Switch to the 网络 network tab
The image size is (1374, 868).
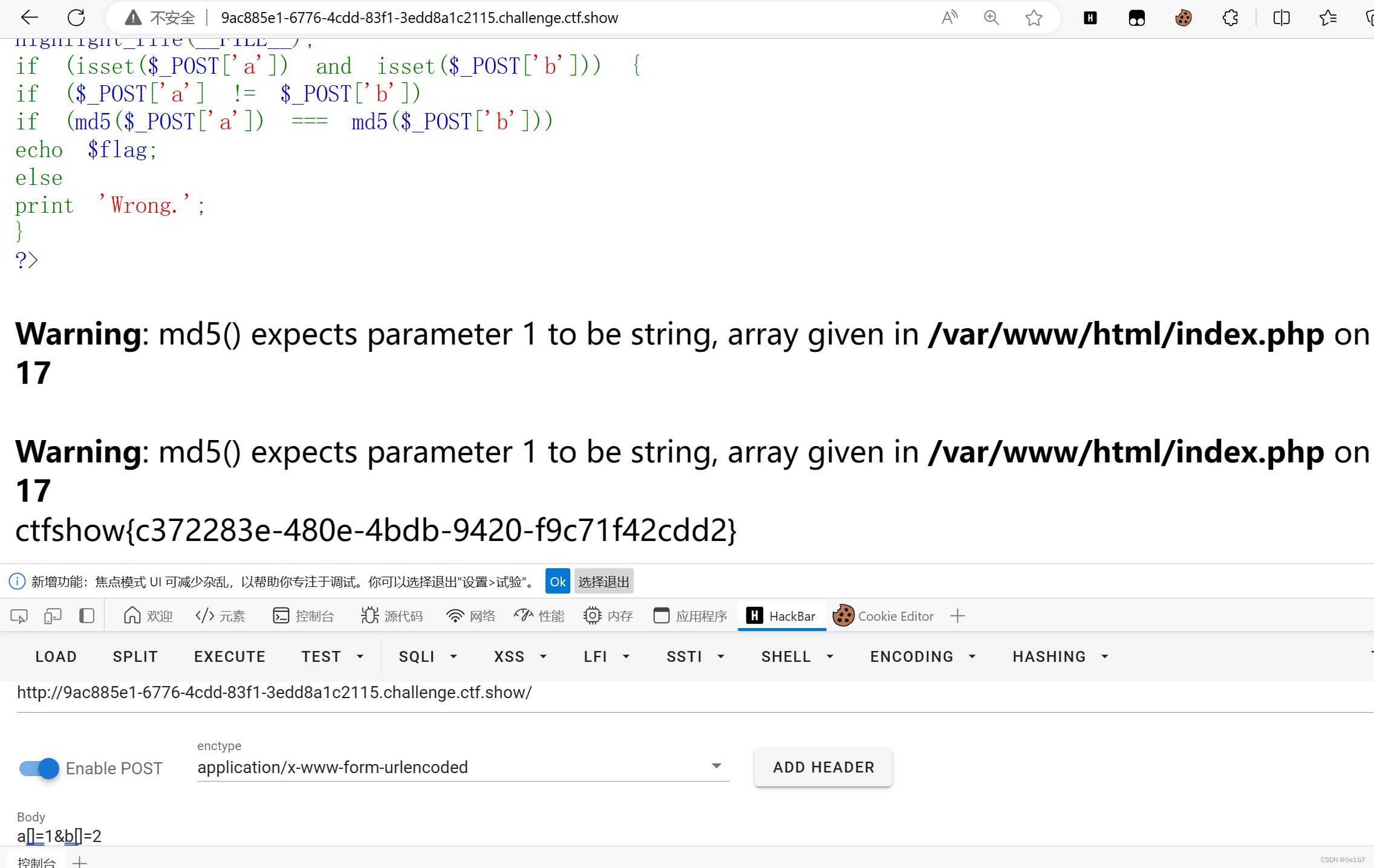(x=470, y=616)
